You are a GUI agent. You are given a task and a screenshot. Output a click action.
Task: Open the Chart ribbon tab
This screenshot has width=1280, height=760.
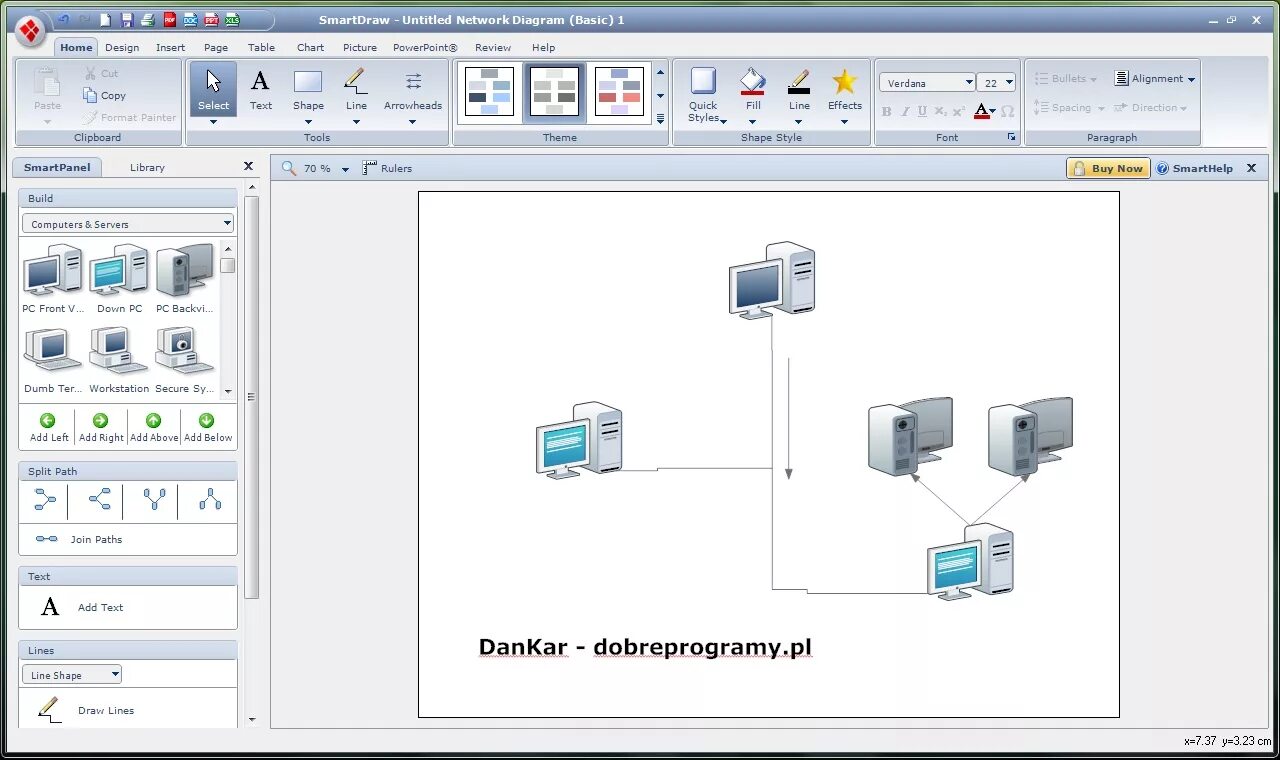310,47
